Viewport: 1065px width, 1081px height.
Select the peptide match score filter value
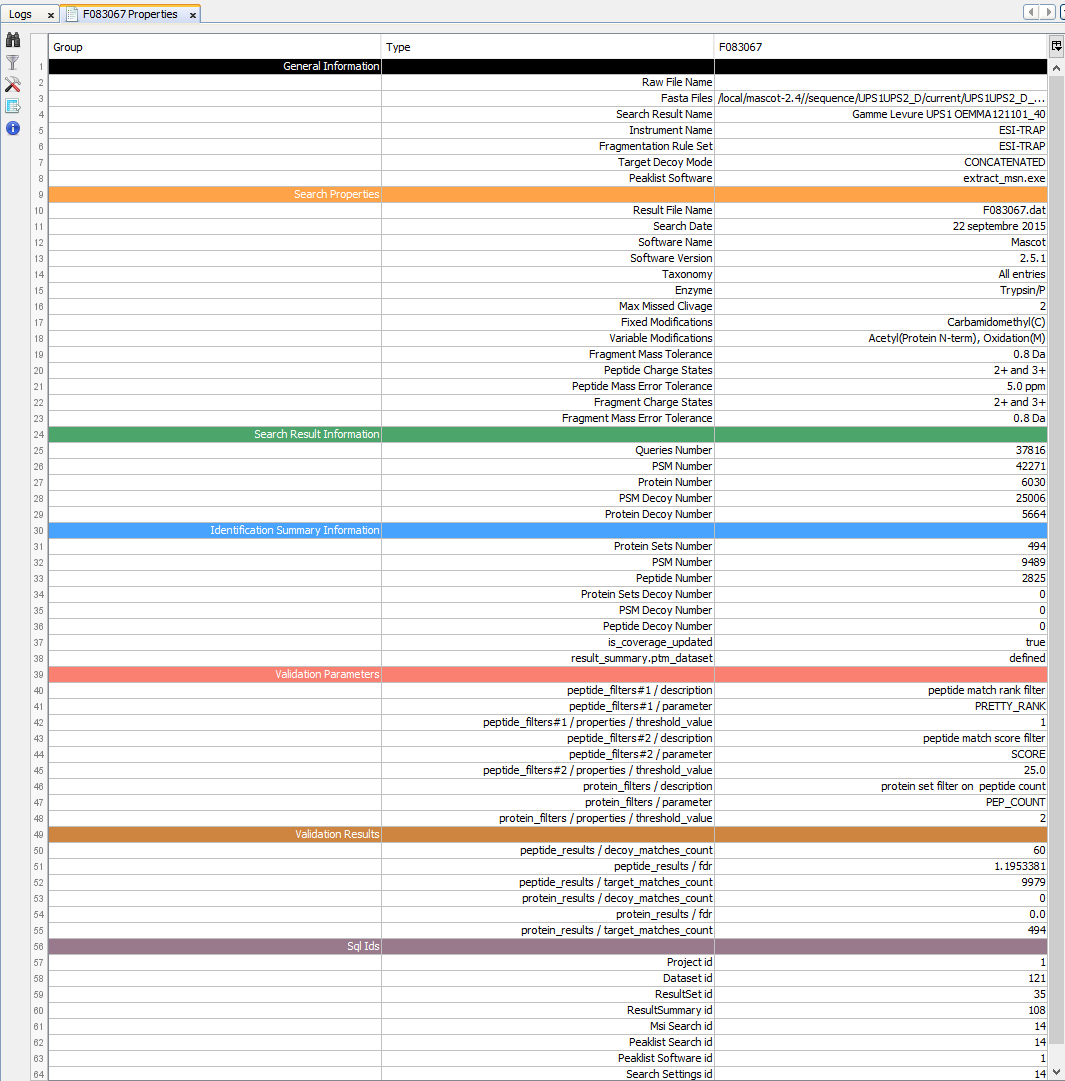pyautogui.click(x=881, y=738)
